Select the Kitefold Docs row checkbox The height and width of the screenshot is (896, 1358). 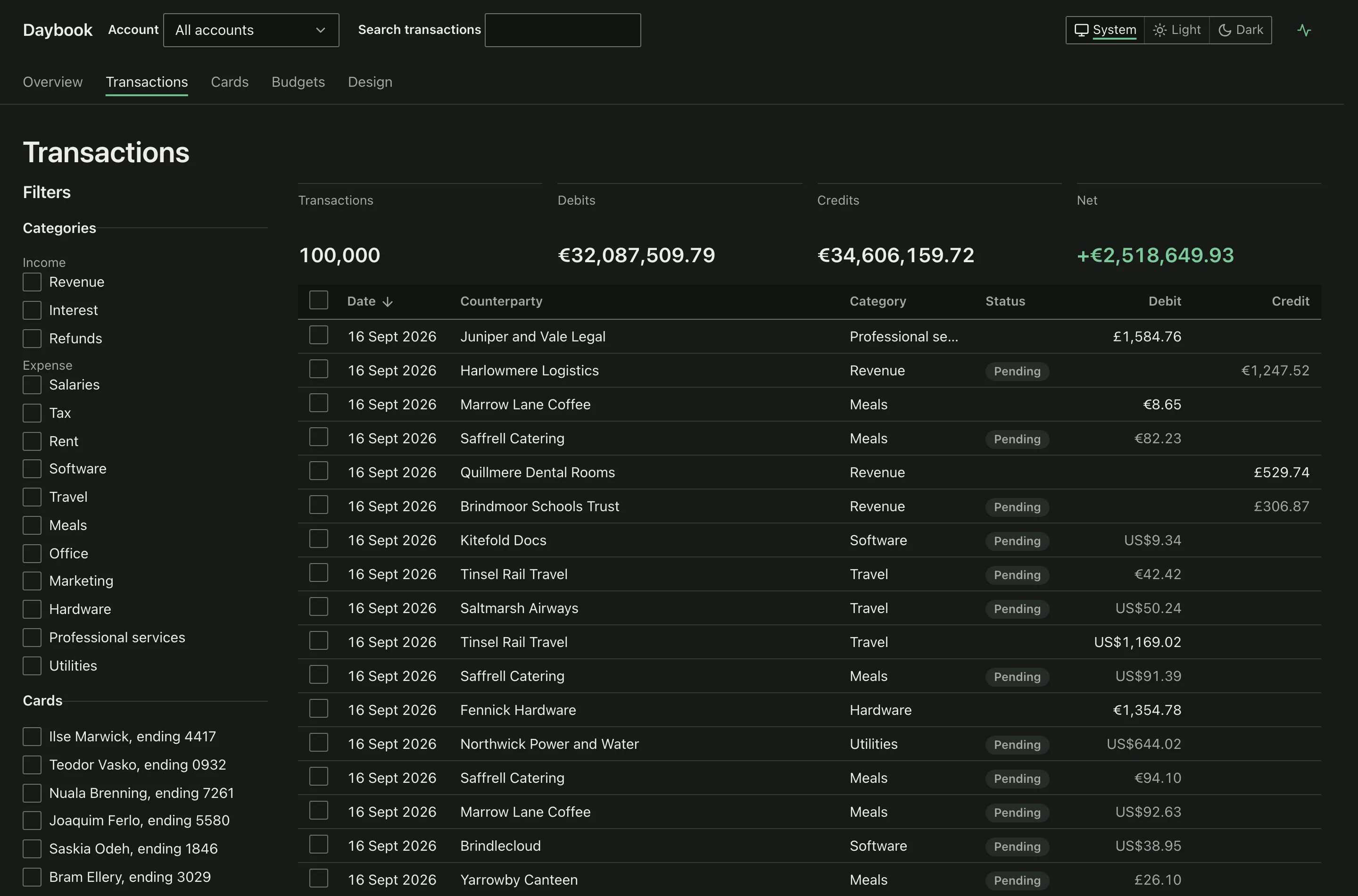coord(319,539)
